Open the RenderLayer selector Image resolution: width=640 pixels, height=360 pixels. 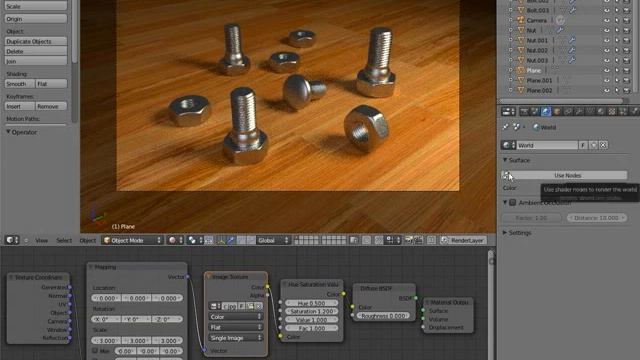click(463, 240)
